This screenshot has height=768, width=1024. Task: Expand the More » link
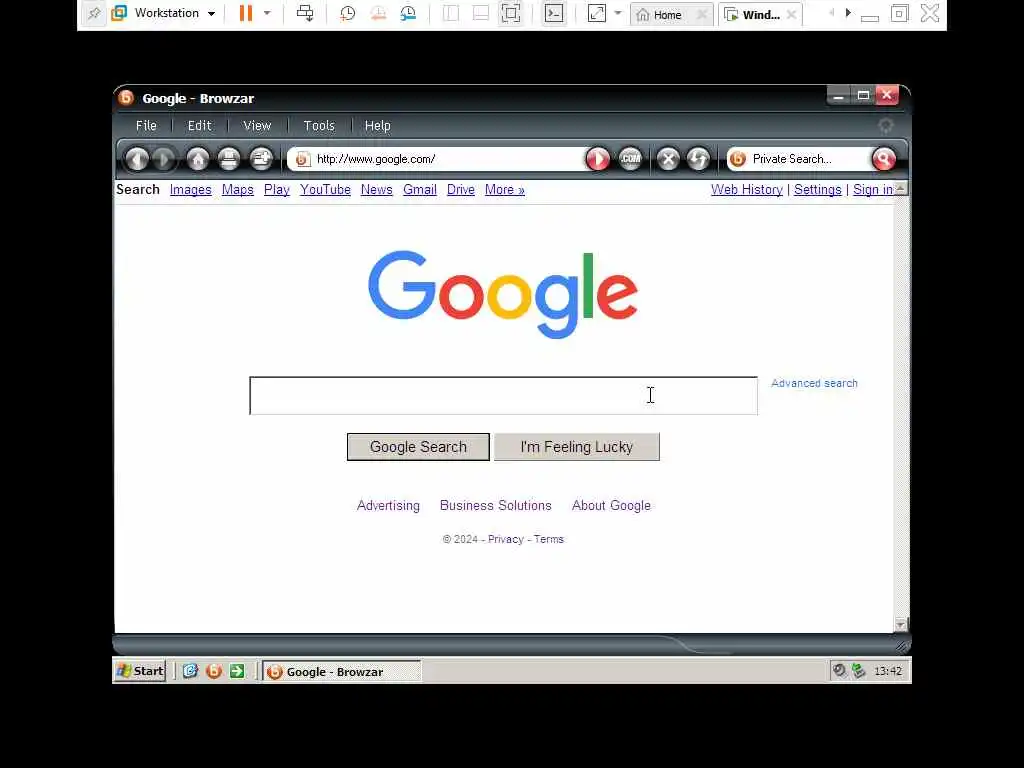pyautogui.click(x=505, y=189)
